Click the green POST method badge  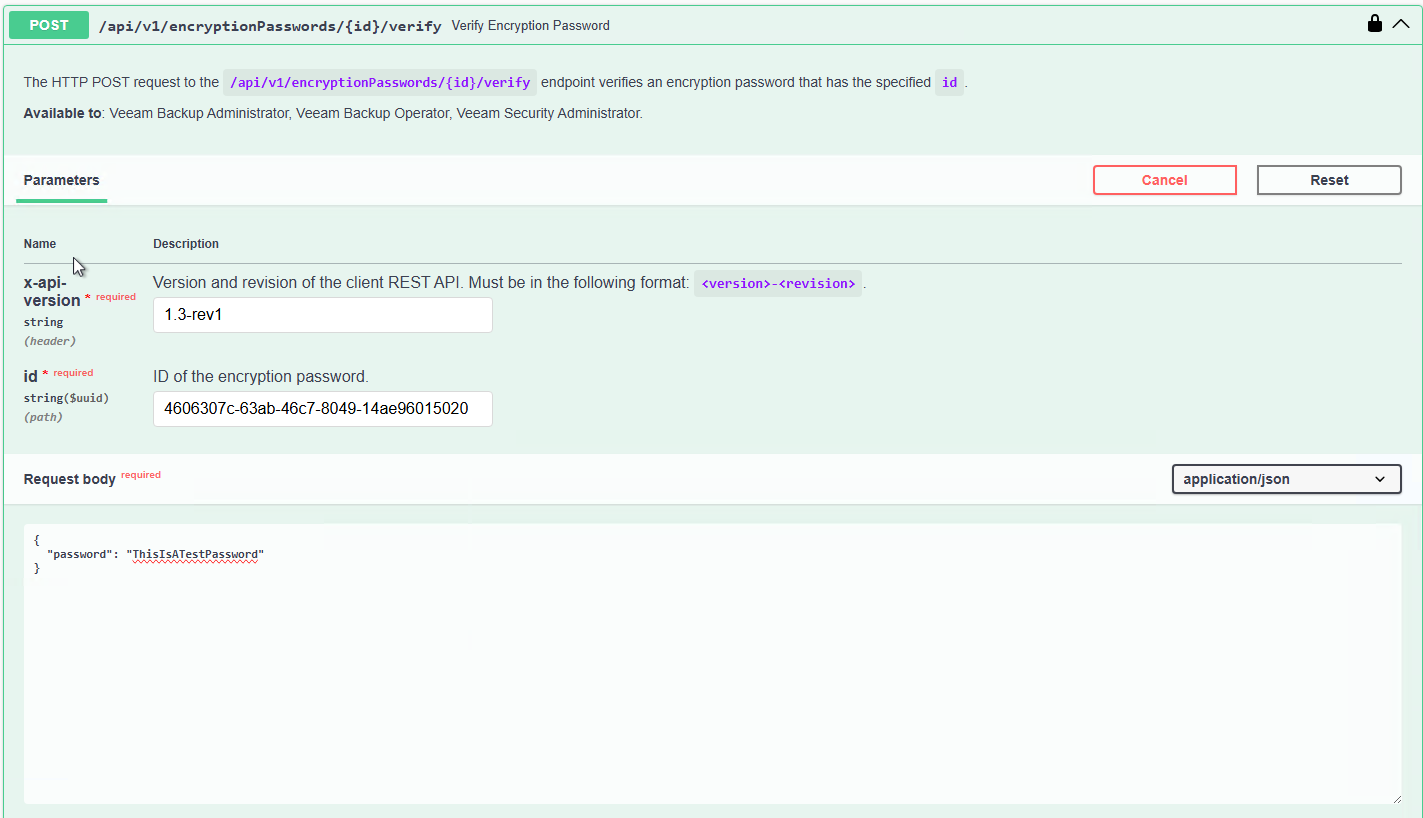click(49, 26)
